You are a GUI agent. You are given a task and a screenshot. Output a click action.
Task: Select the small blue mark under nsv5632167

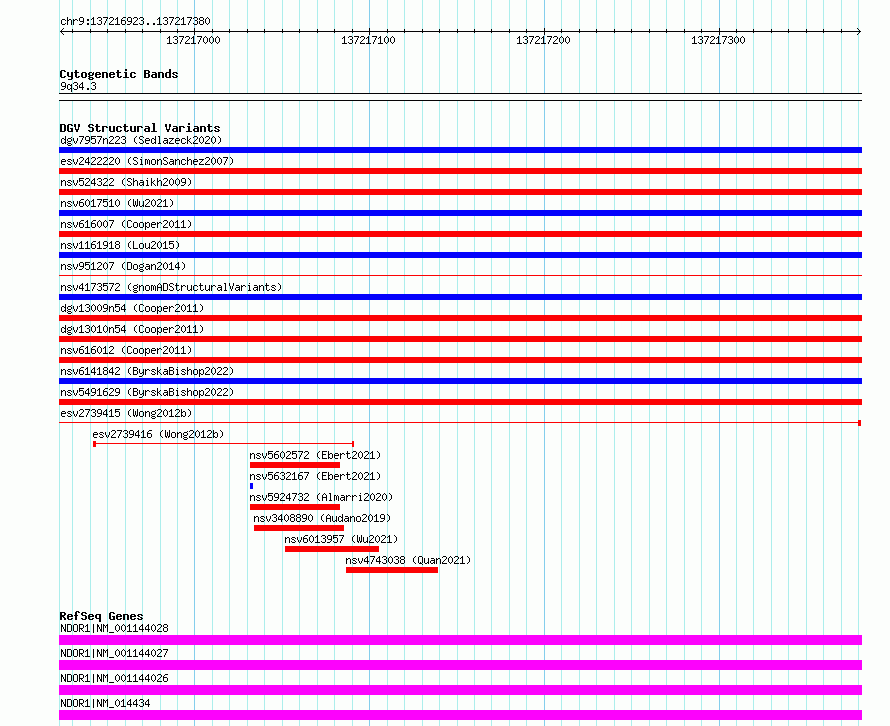pos(251,486)
